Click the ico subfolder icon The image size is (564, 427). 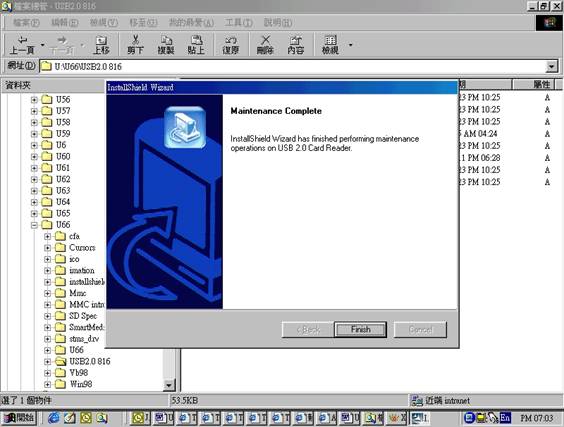60,259
